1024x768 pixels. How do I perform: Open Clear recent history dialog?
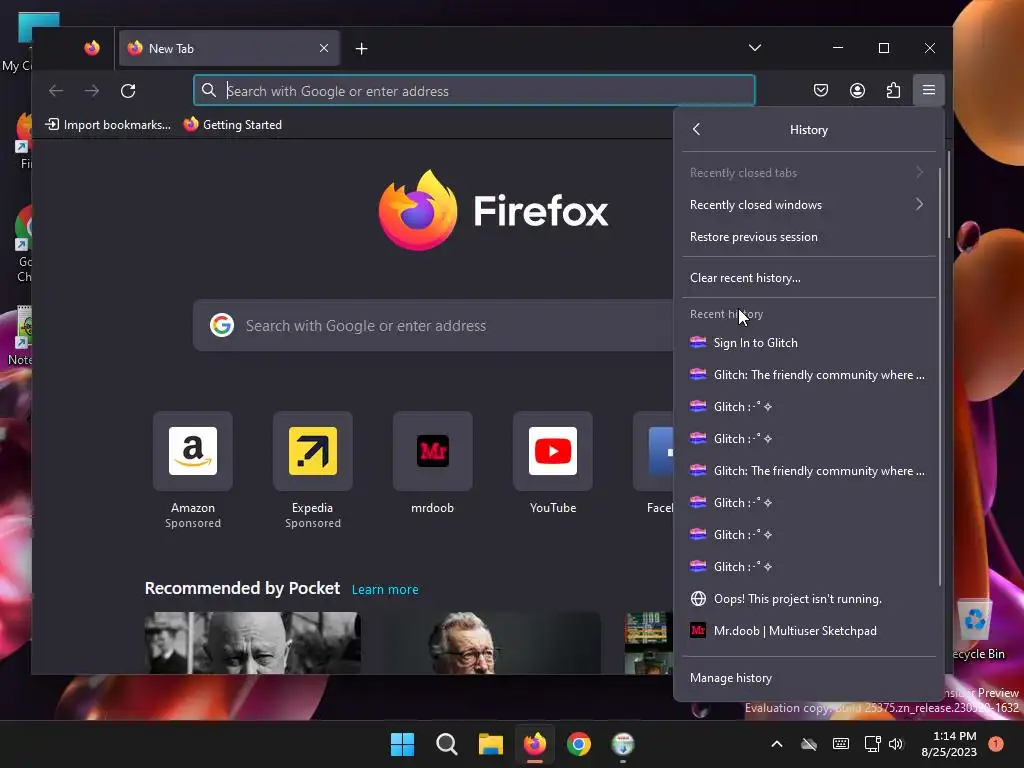click(x=808, y=278)
